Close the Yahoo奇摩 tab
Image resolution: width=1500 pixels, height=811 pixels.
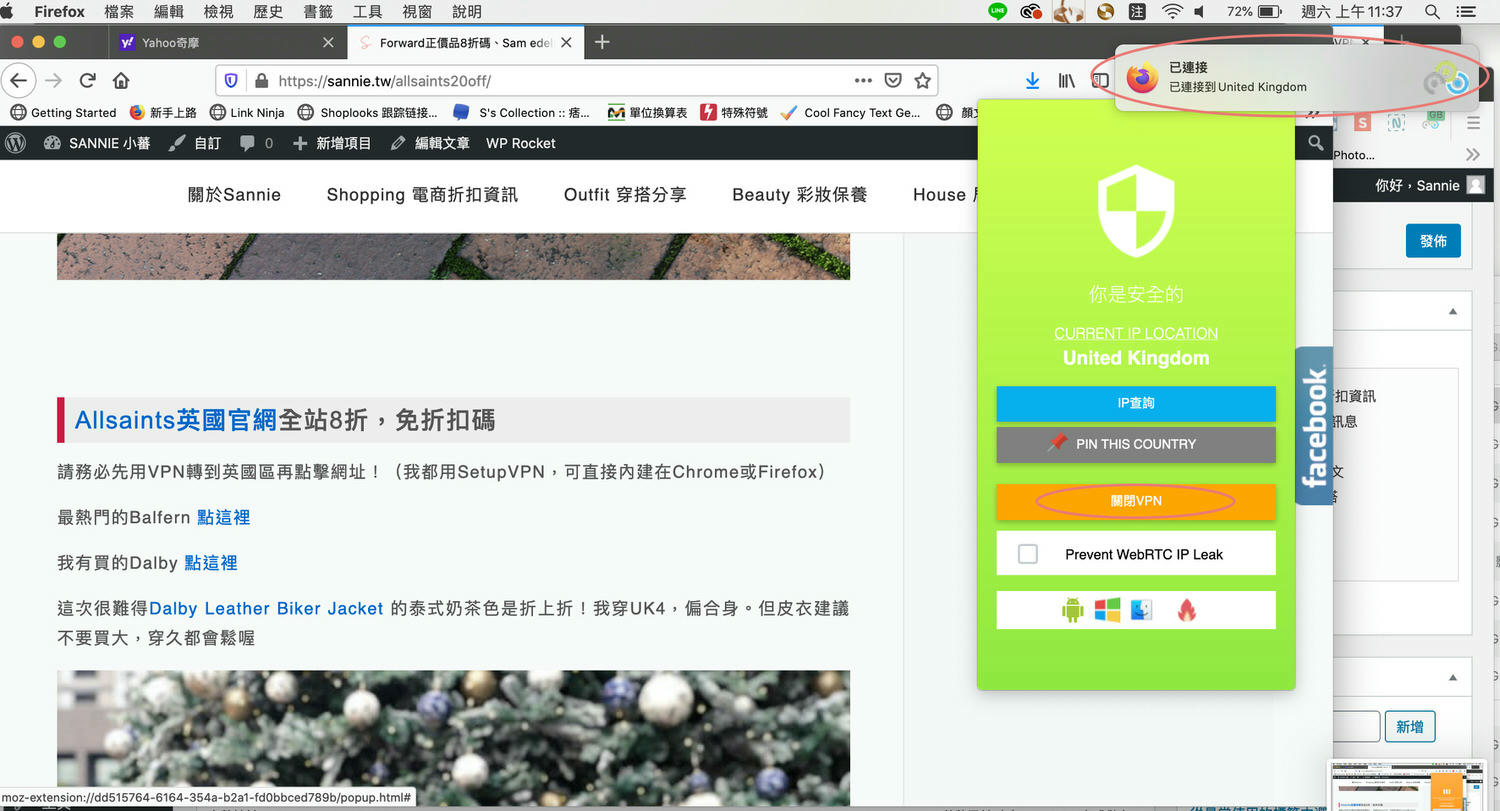329,43
